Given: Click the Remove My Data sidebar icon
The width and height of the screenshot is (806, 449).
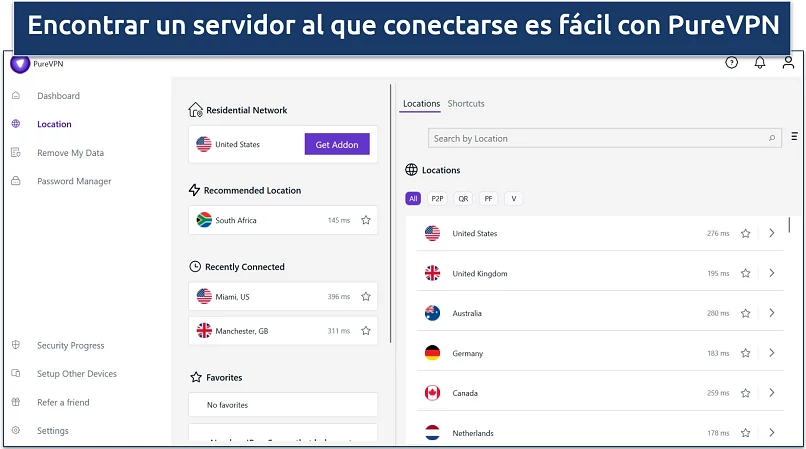Looking at the screenshot, I should 16,153.
